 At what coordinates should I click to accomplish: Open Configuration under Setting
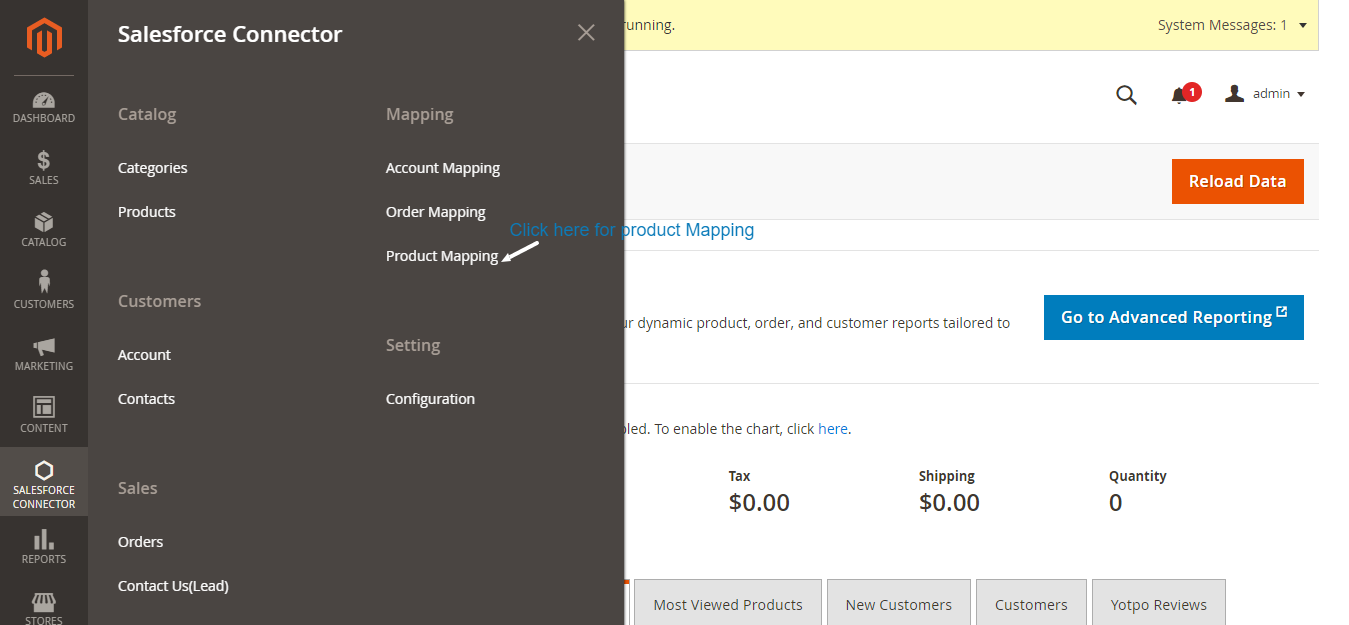(430, 398)
